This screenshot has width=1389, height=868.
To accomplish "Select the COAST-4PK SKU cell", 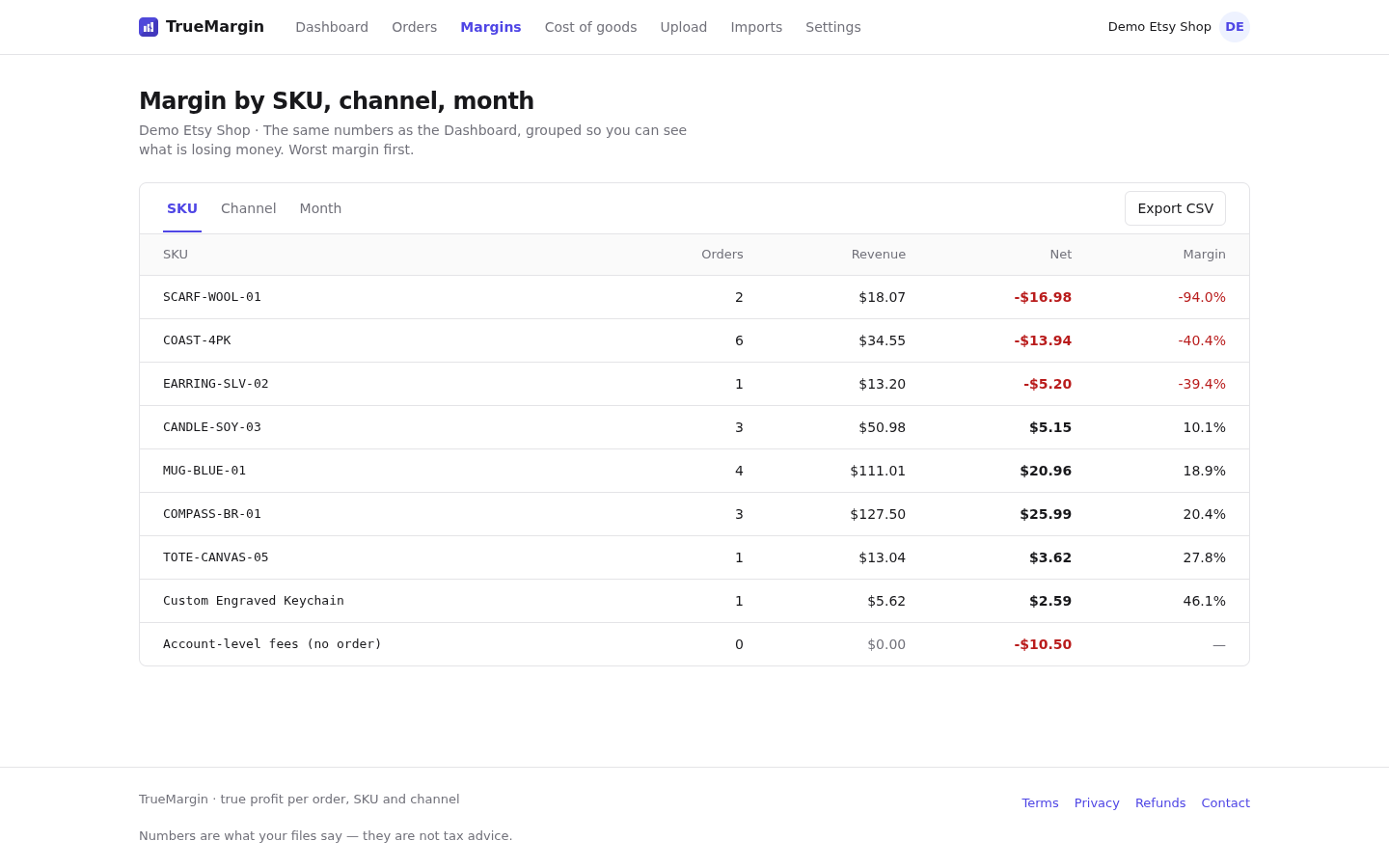I will point(197,340).
